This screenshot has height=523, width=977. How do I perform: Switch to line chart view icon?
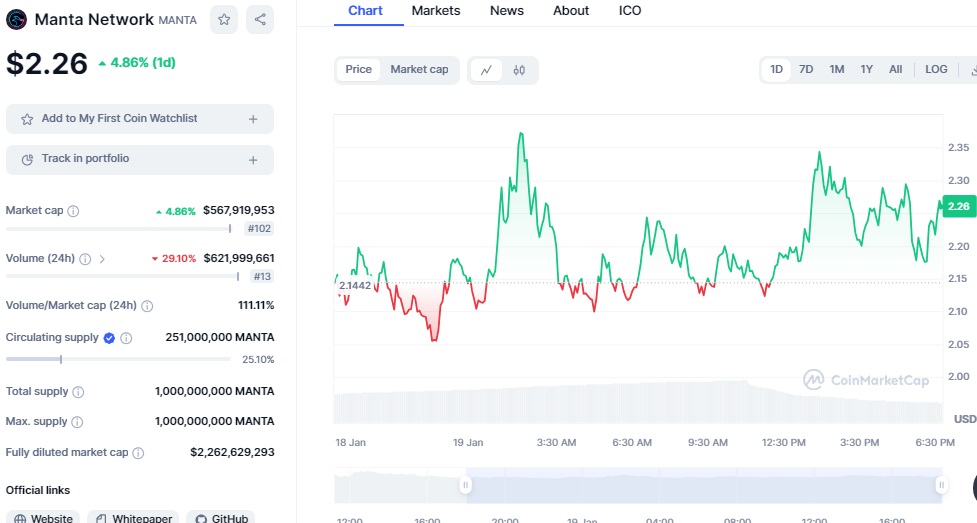[486, 70]
